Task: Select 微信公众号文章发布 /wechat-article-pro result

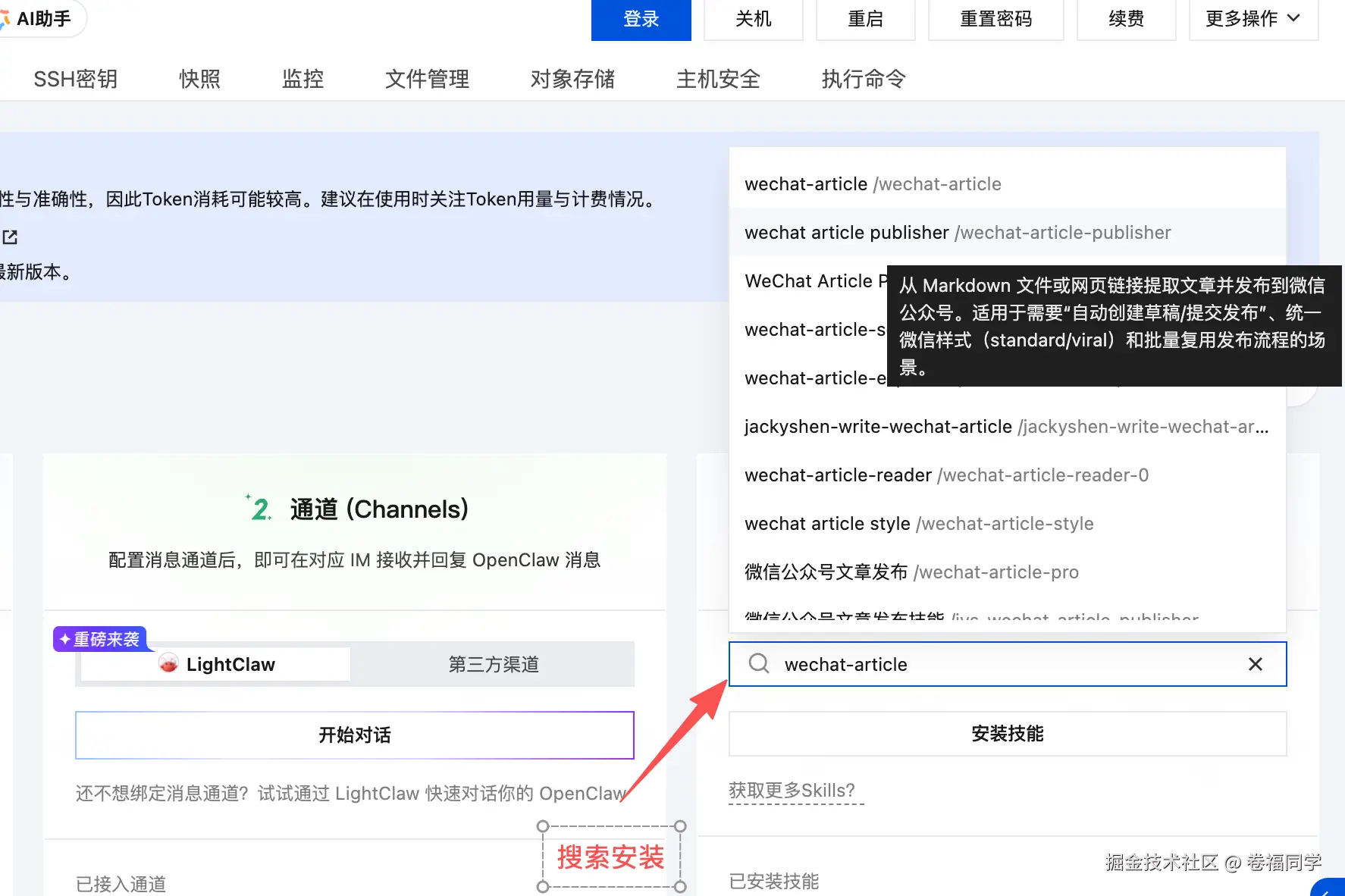Action: pyautogui.click(x=1007, y=572)
